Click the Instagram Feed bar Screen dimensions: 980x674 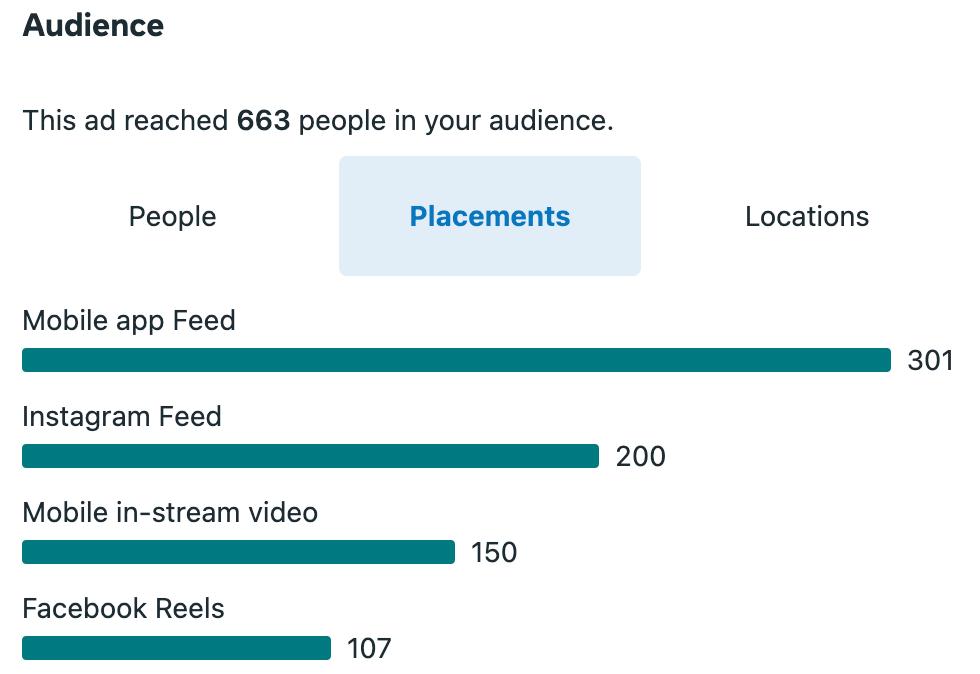point(310,456)
